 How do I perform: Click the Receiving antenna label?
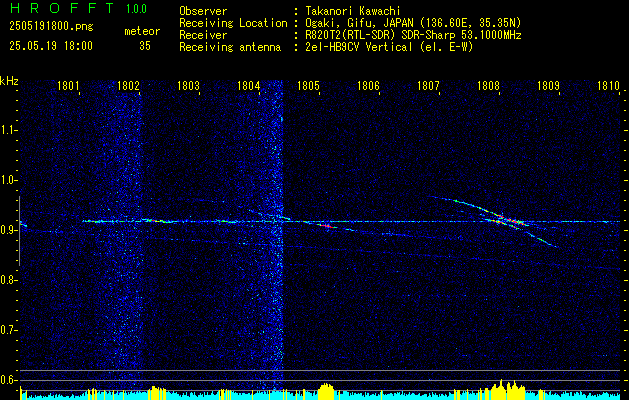pos(230,47)
